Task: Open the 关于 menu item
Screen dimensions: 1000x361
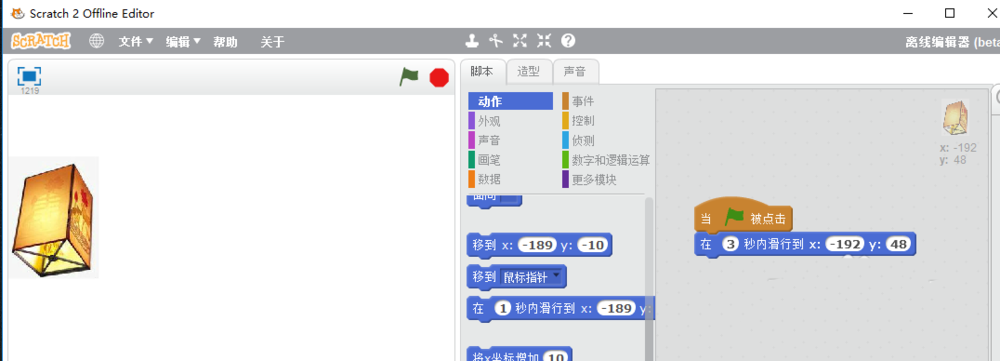Action: click(x=272, y=42)
